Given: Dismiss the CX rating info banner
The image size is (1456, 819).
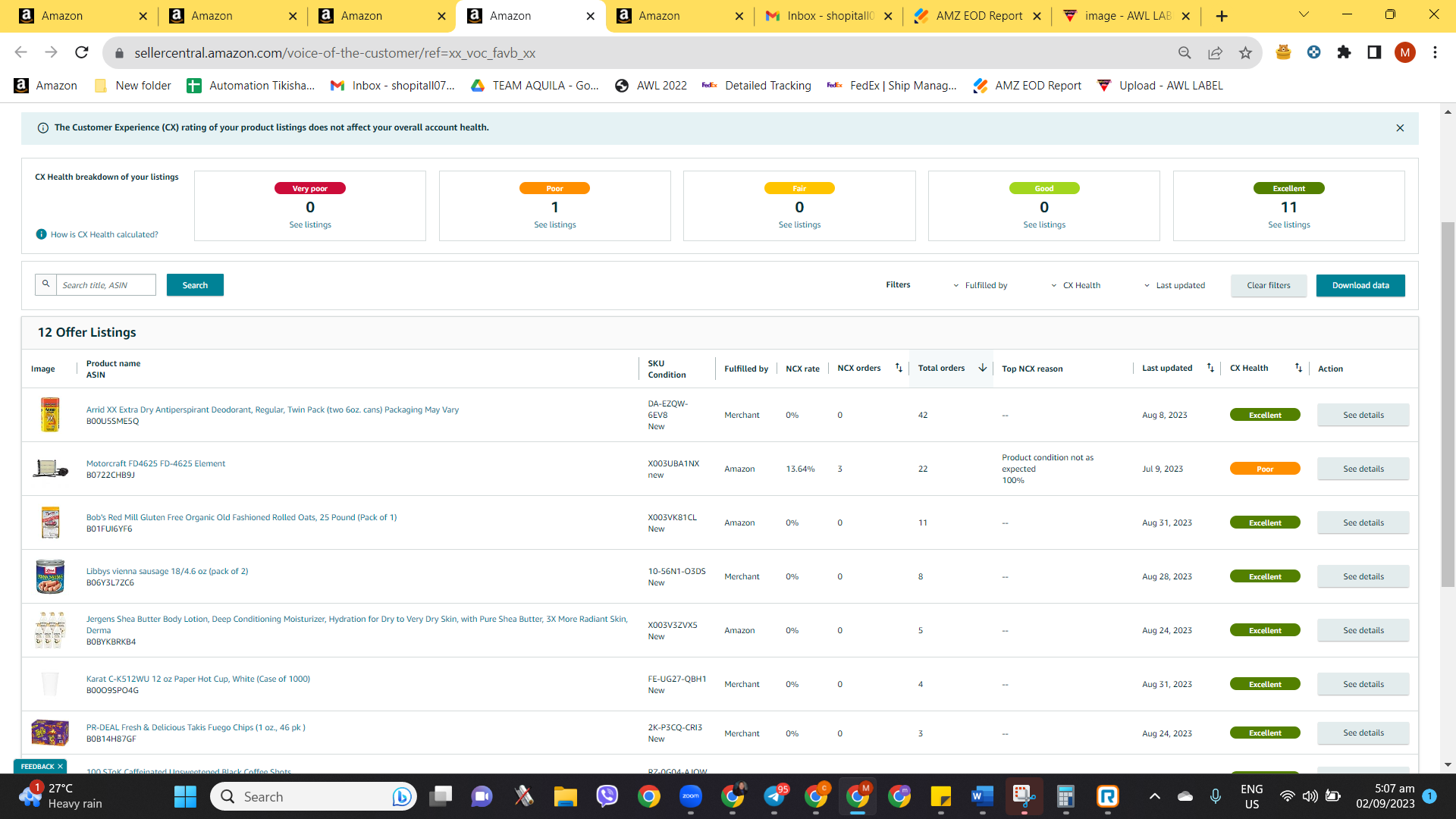Looking at the screenshot, I should (x=1400, y=128).
